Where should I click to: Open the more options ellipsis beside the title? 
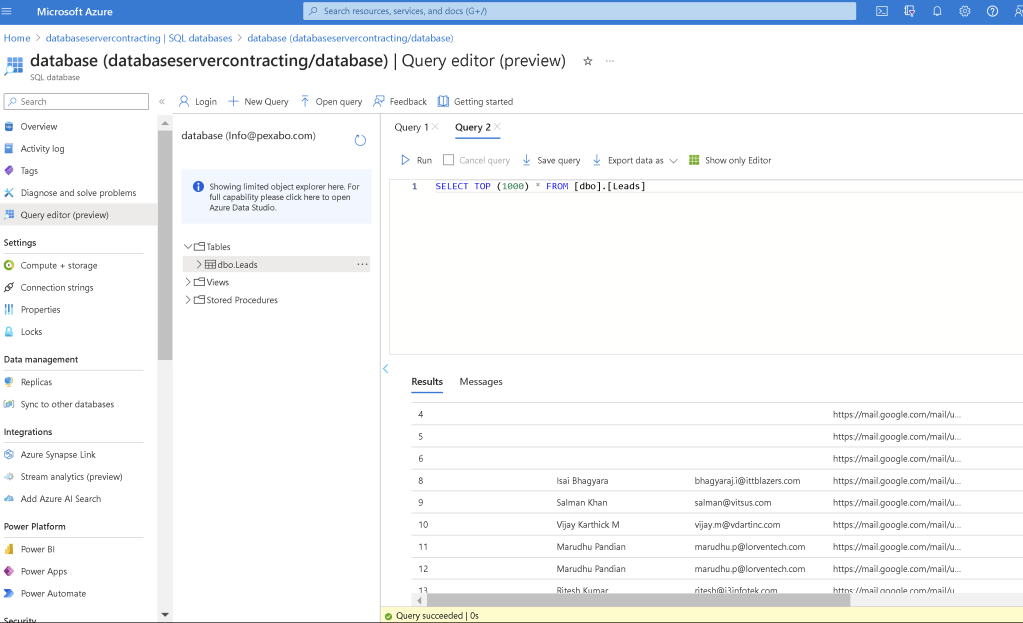610,61
